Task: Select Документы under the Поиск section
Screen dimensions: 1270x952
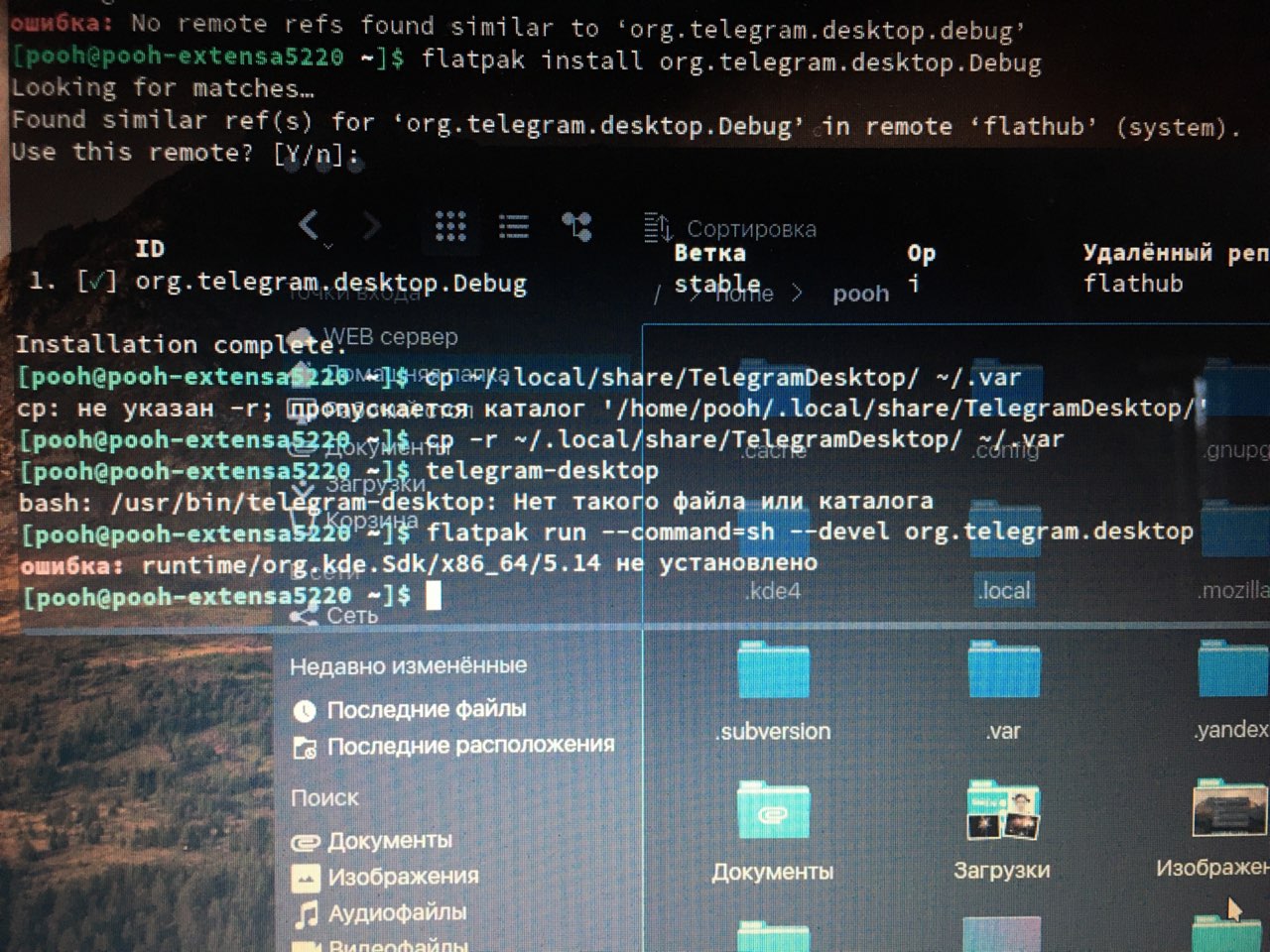Action: [x=373, y=841]
